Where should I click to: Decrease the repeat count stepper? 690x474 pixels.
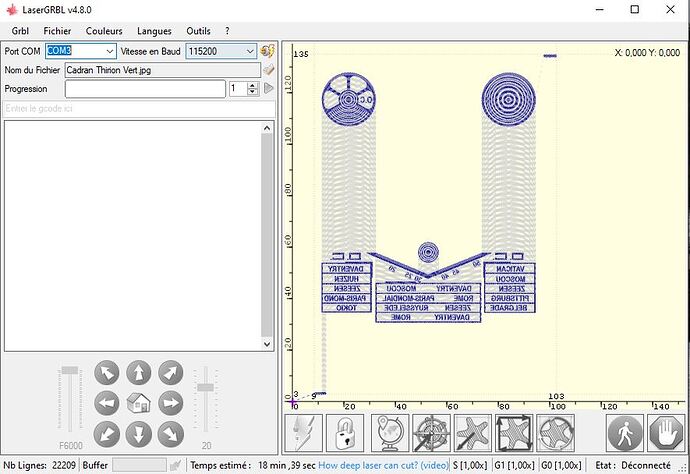[x=253, y=92]
